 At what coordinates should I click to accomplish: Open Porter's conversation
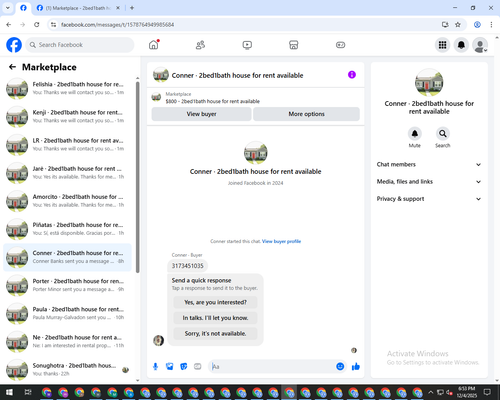coord(67,285)
